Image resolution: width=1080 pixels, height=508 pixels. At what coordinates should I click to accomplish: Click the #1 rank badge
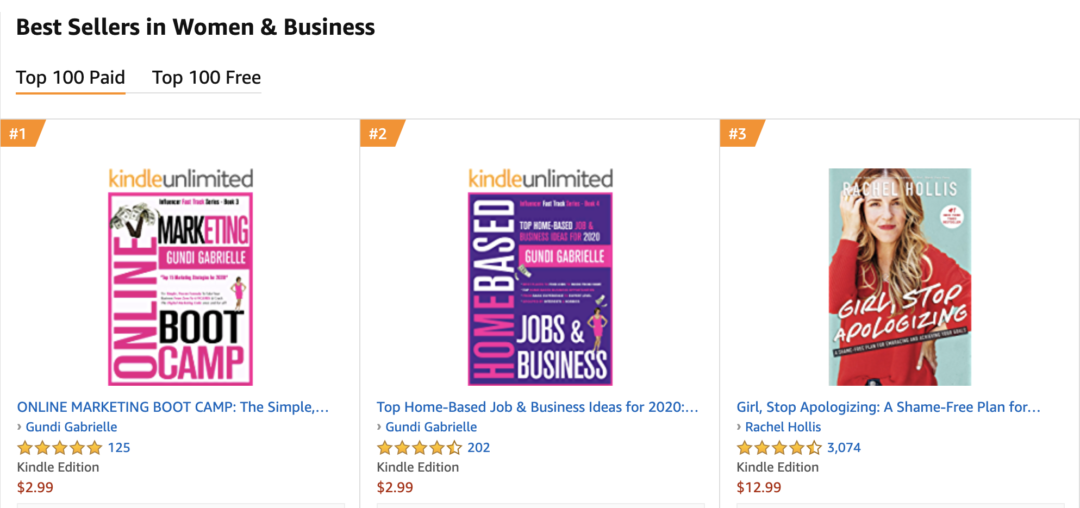pyautogui.click(x=21, y=134)
